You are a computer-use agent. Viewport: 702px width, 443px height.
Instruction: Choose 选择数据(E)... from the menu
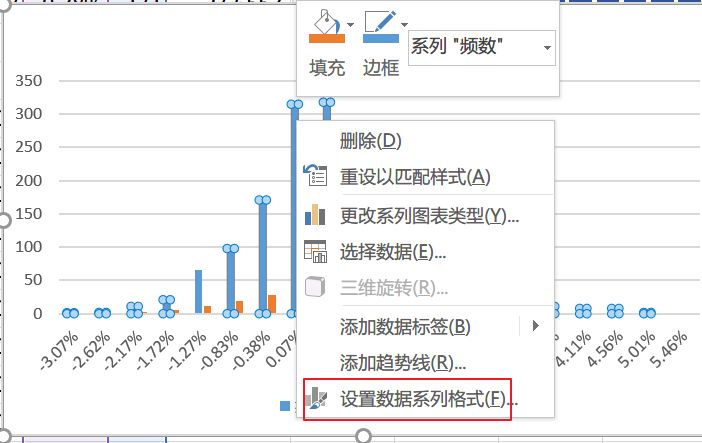click(392, 251)
